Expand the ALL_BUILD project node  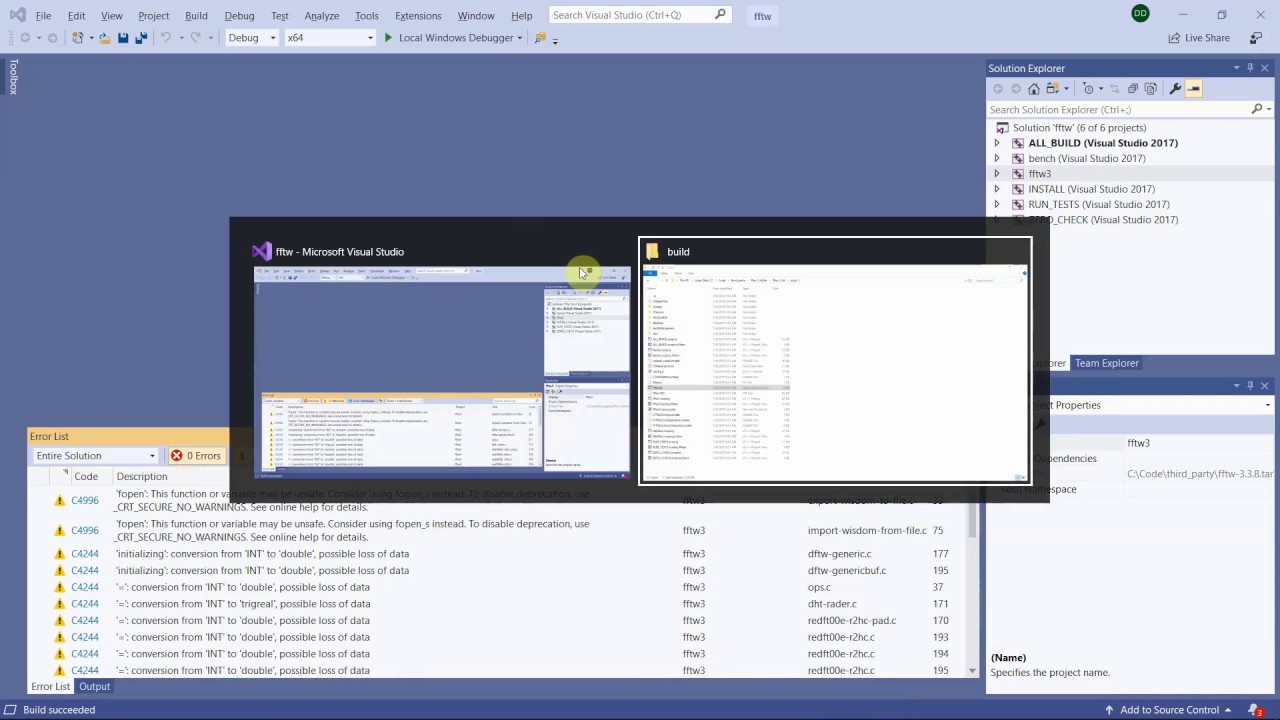(996, 143)
